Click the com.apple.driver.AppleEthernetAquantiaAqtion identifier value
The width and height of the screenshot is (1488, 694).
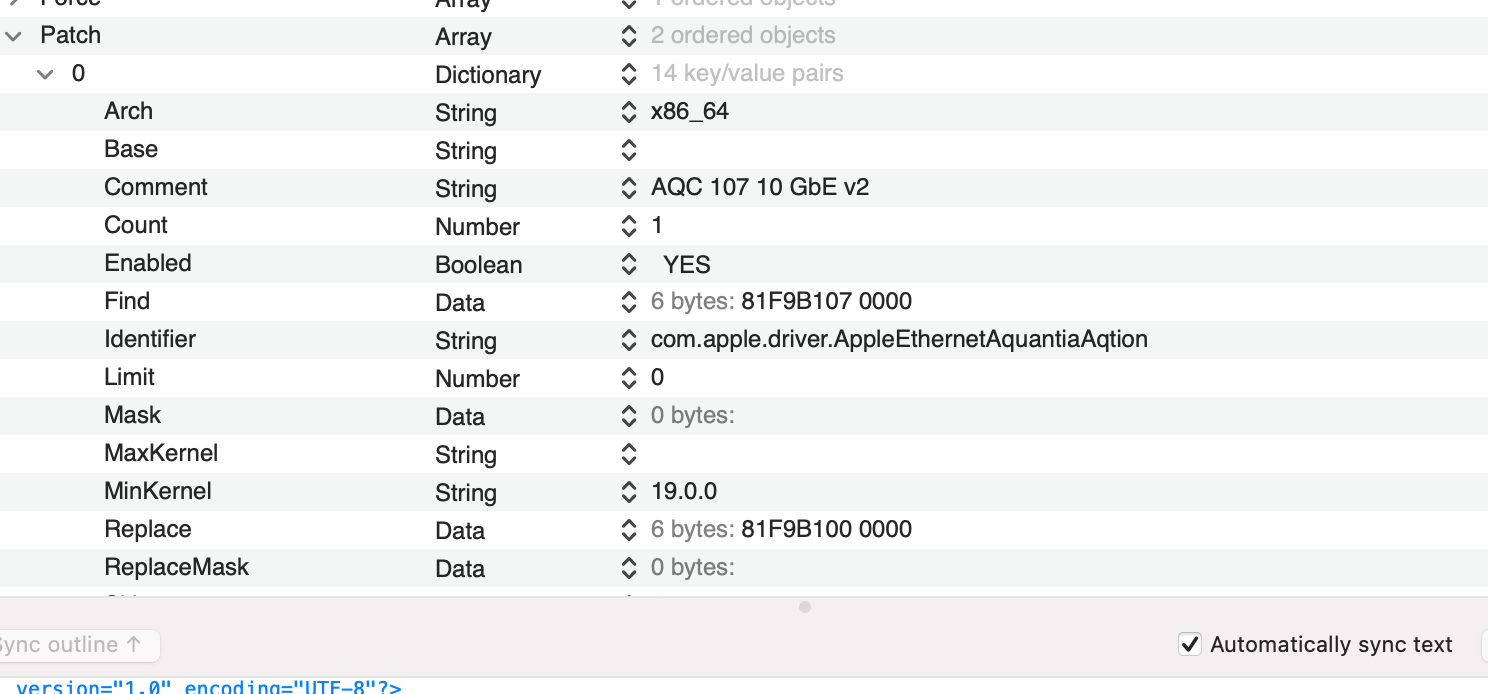[898, 339]
